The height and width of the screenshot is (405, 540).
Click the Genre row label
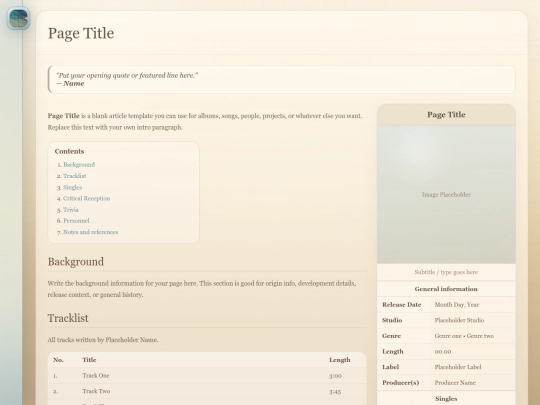[x=391, y=336]
